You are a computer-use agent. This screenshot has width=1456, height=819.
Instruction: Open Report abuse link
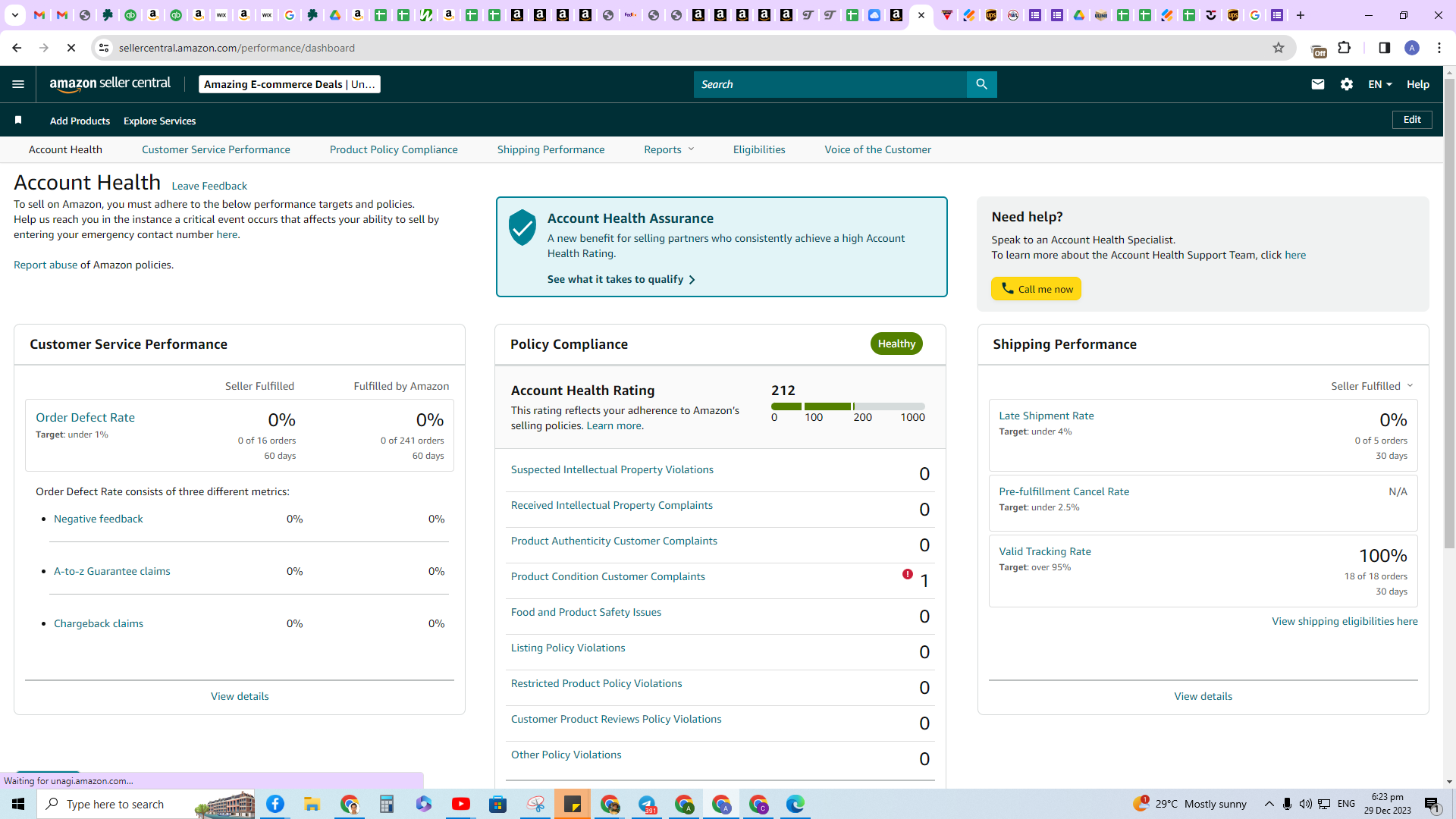pyautogui.click(x=45, y=265)
